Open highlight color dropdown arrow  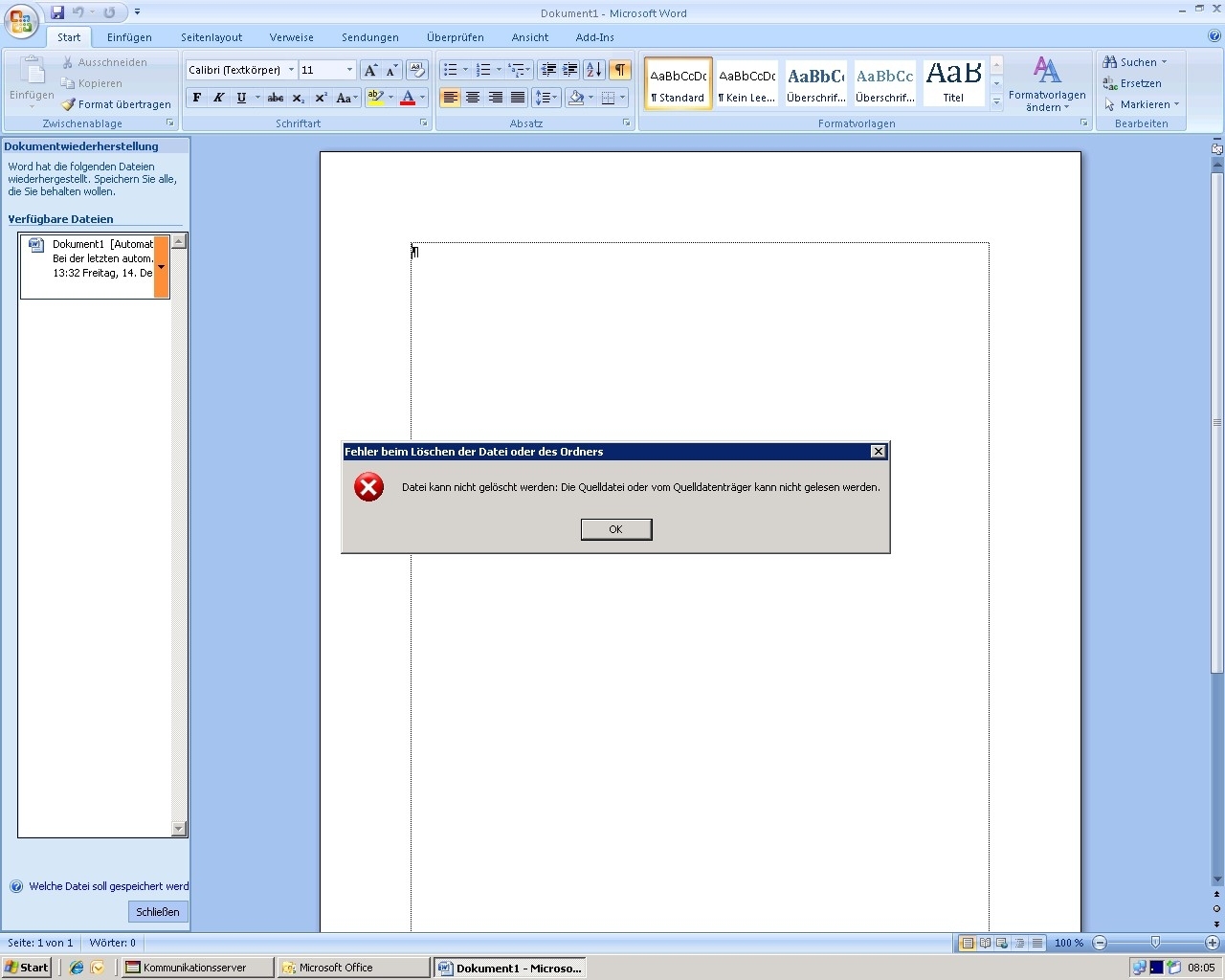click(x=390, y=98)
